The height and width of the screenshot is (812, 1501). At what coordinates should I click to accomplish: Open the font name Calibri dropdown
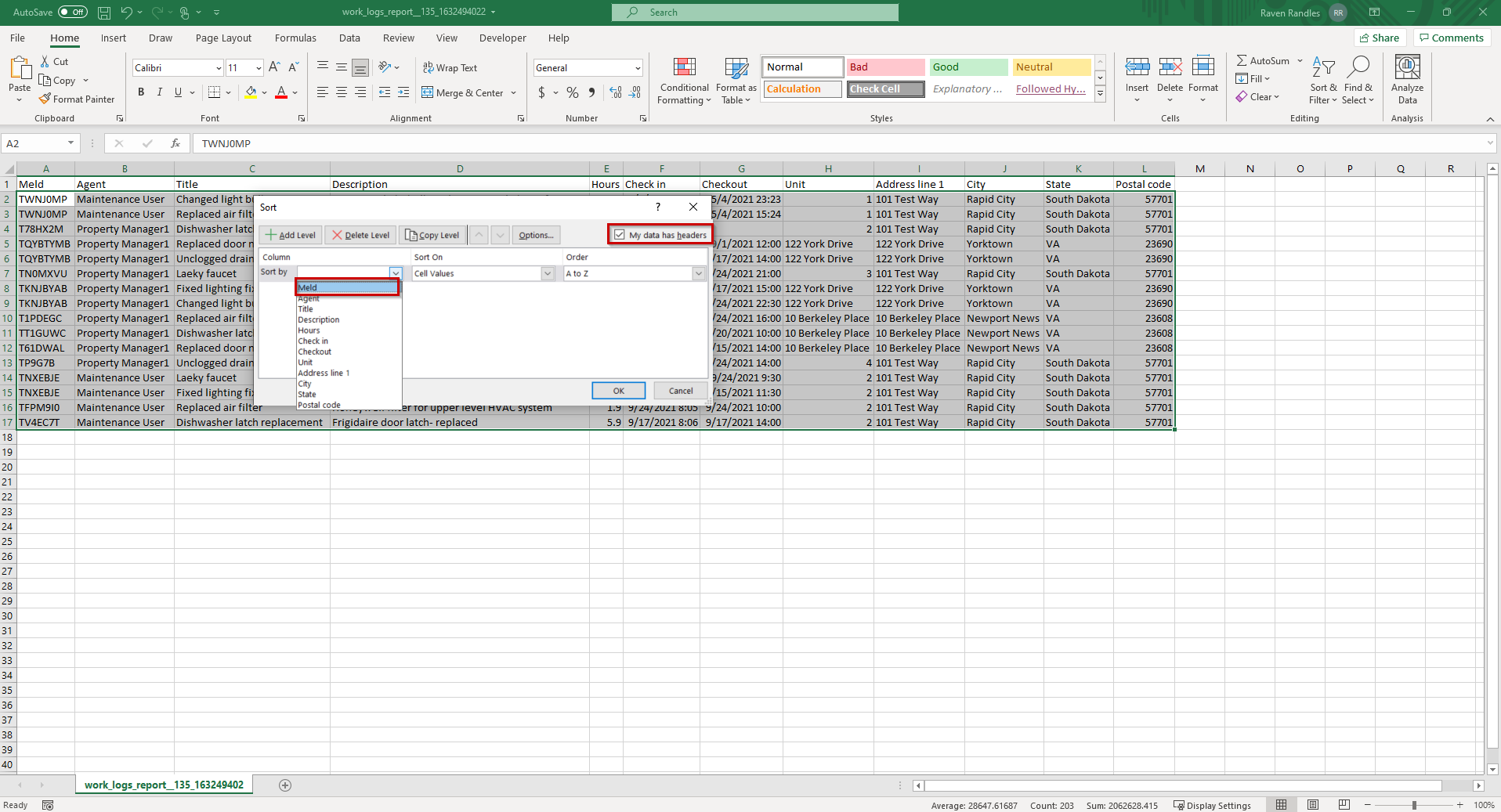pos(219,68)
